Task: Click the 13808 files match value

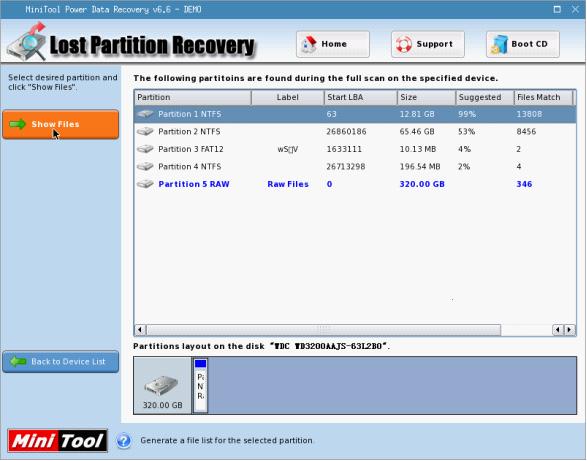Action: (x=529, y=114)
